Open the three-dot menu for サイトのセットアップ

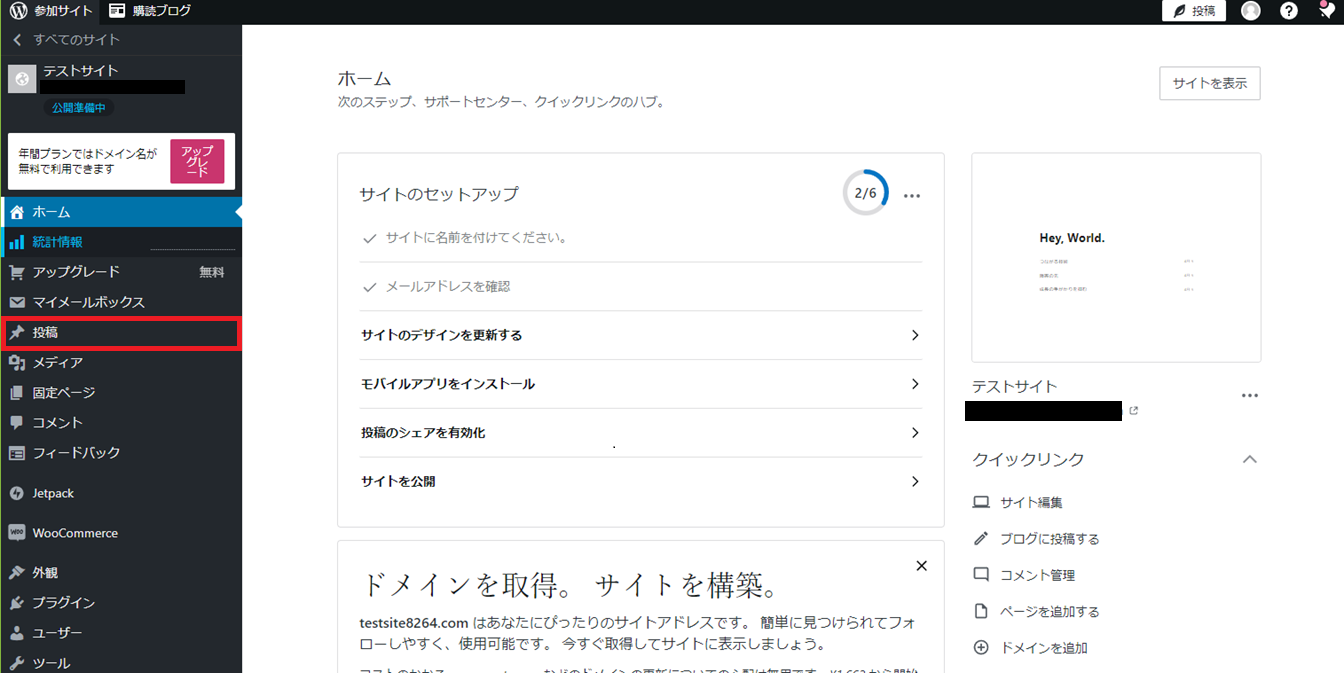[911, 196]
